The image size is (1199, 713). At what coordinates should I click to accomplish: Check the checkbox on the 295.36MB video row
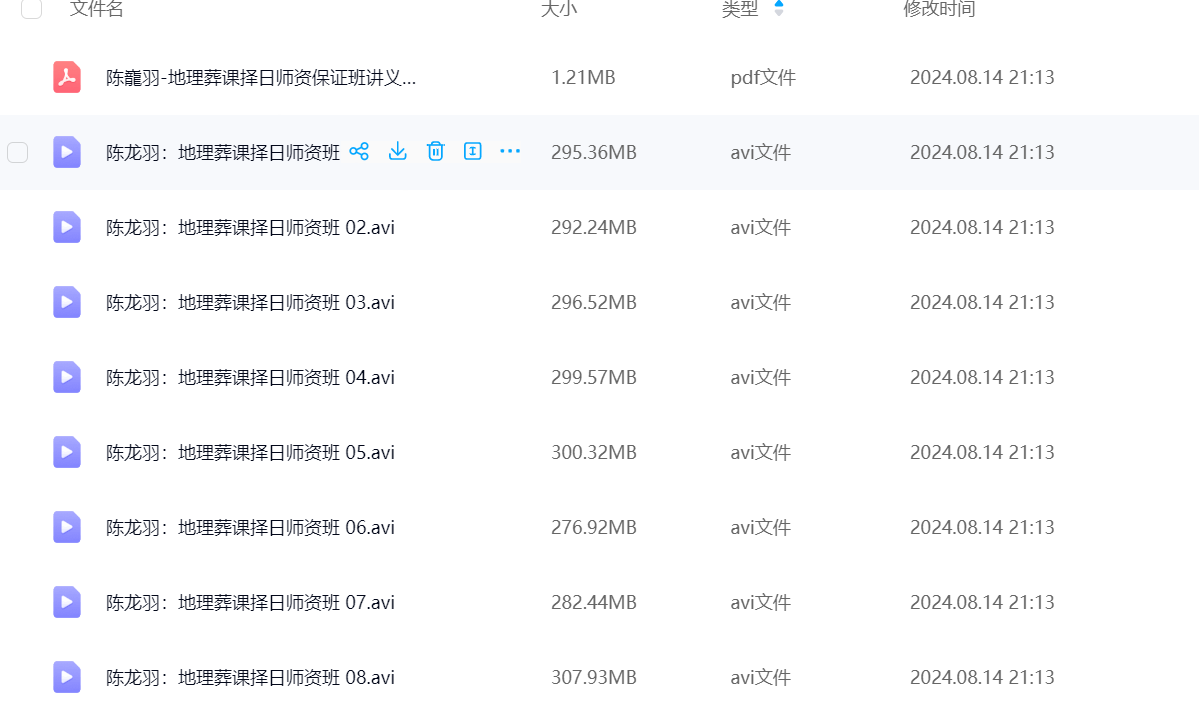(x=18, y=152)
